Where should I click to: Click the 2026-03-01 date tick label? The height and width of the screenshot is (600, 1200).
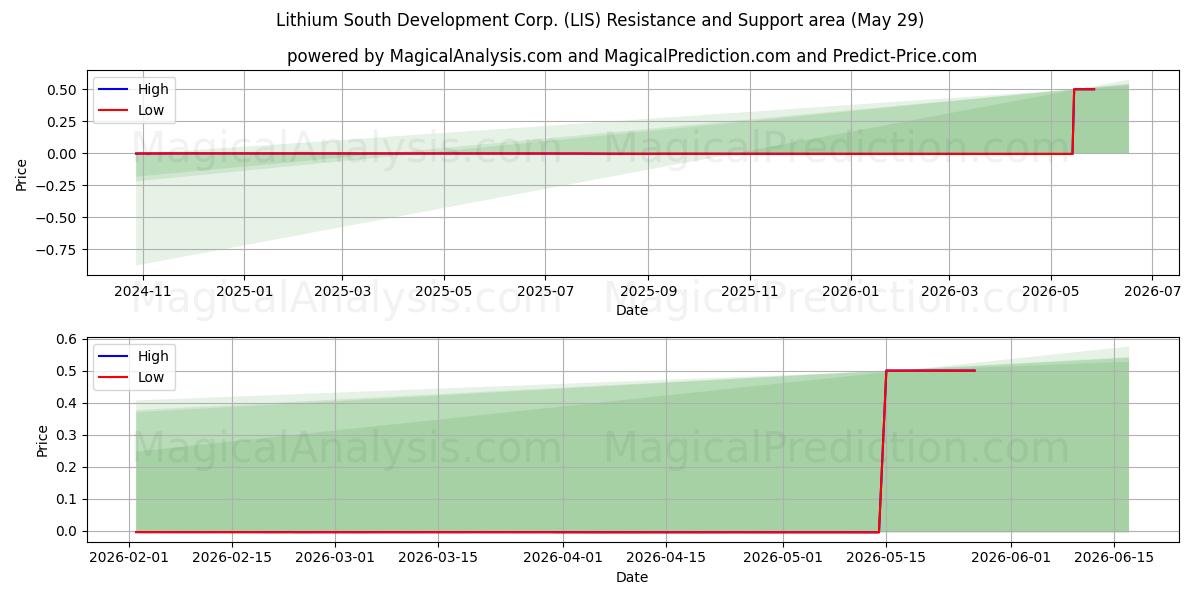(x=335, y=558)
